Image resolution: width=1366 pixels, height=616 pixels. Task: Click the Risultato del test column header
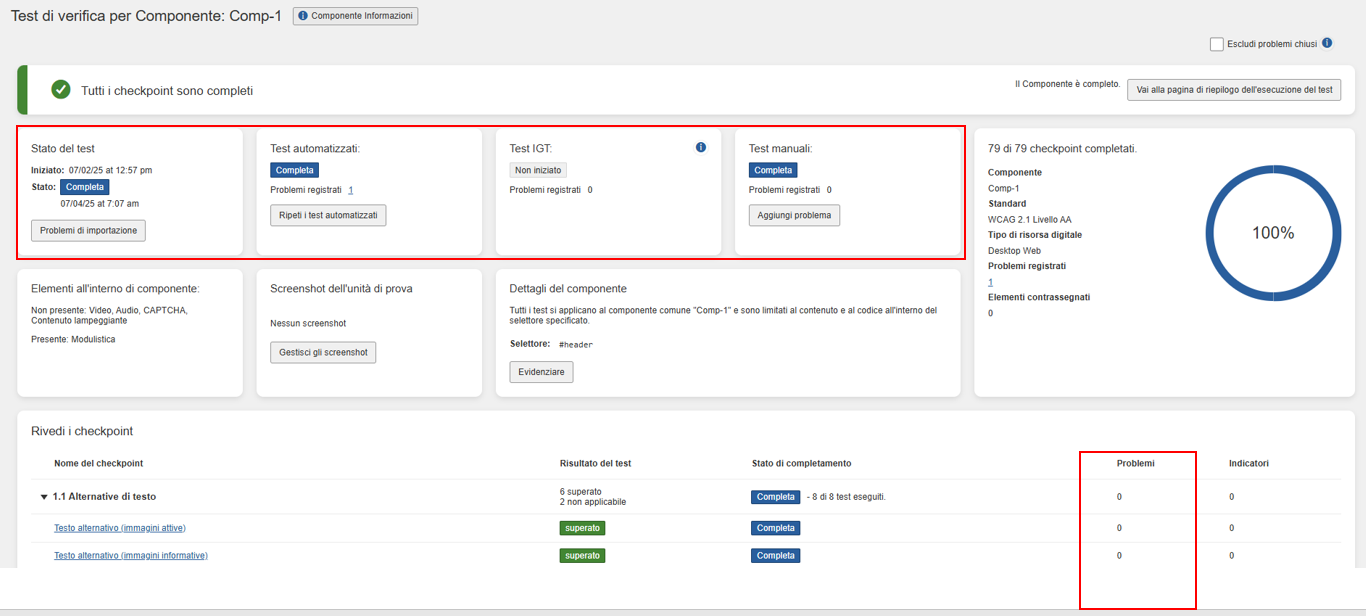tap(595, 463)
